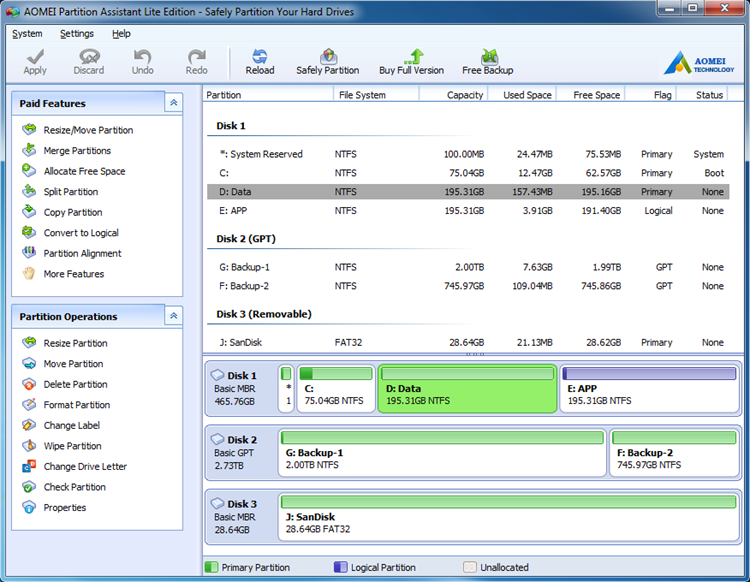Image resolution: width=750 pixels, height=582 pixels.
Task: Click the Format Partition icon
Action: tap(29, 404)
